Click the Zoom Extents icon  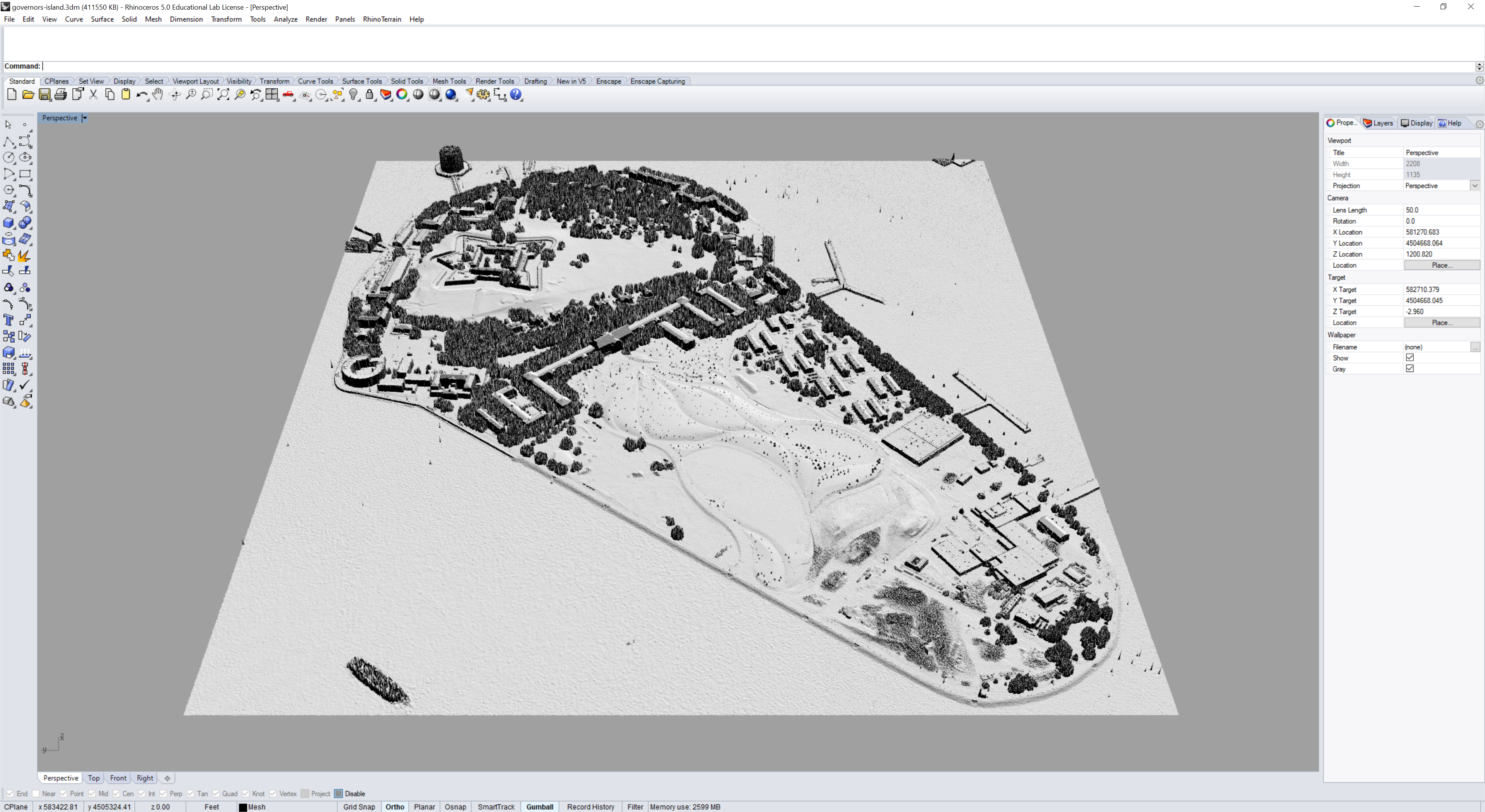[x=223, y=94]
